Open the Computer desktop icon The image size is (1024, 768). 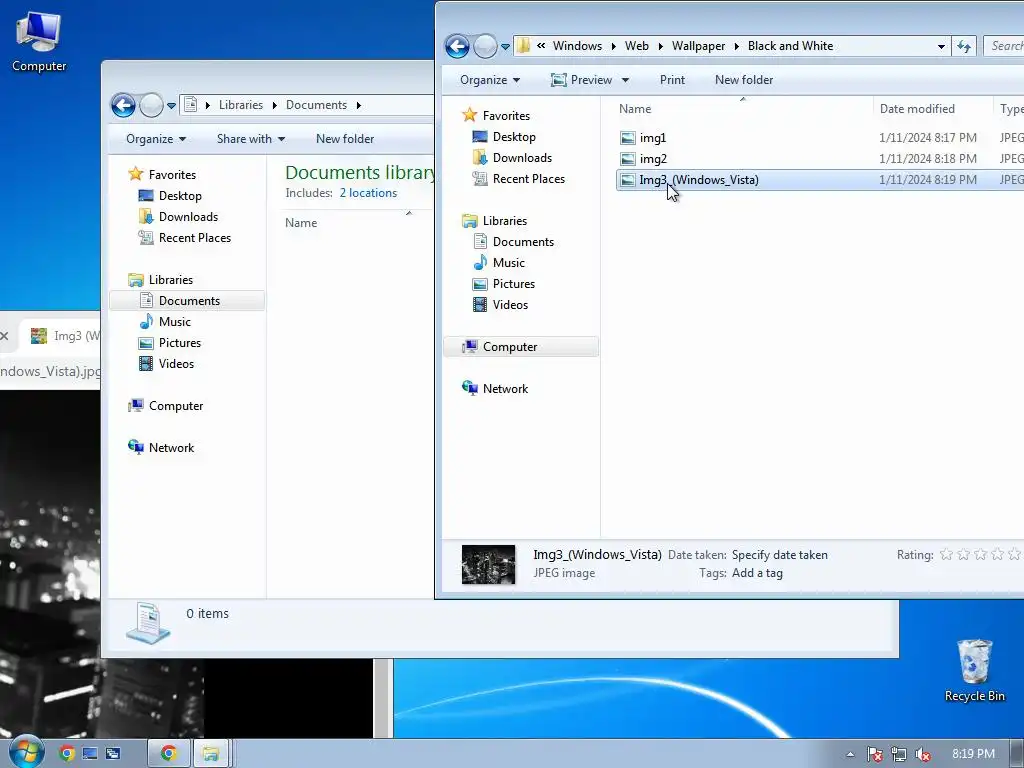(39, 42)
